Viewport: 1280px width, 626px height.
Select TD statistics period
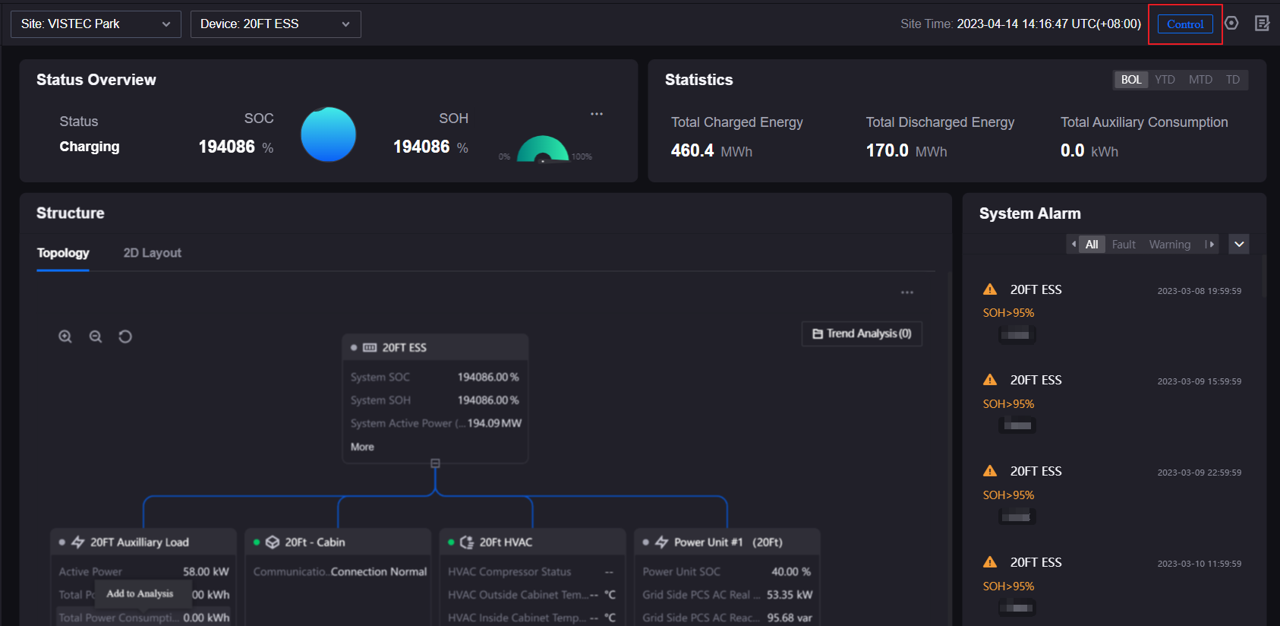point(1233,80)
